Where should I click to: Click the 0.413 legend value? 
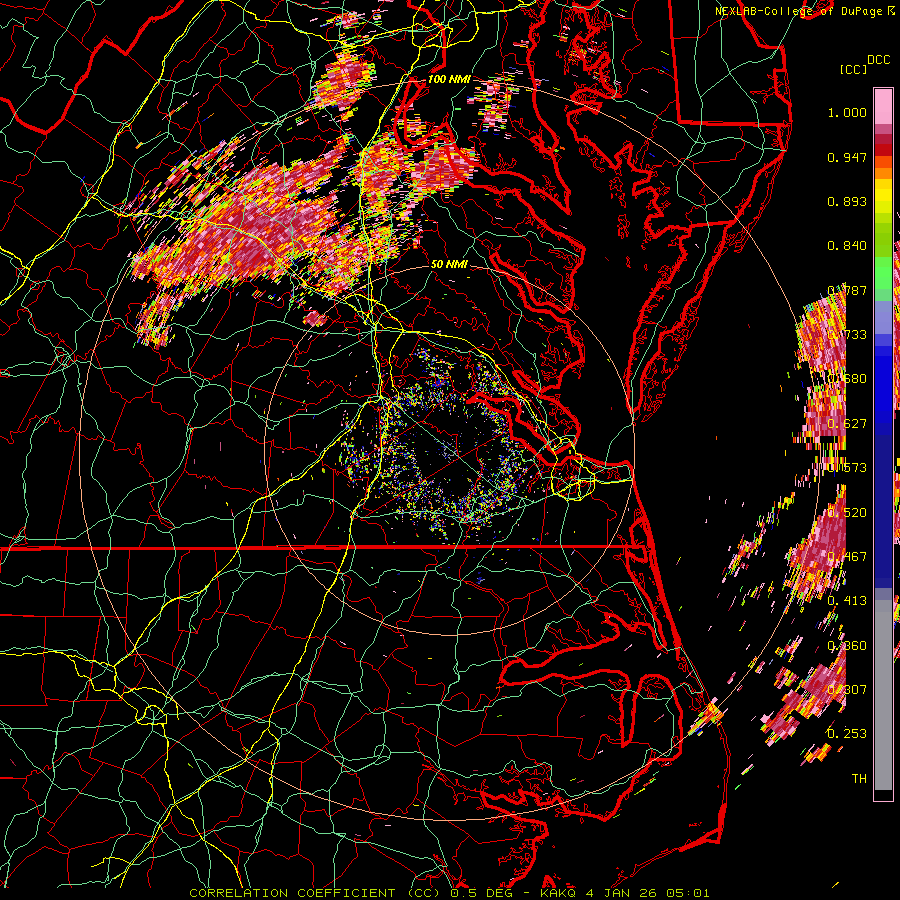click(847, 601)
